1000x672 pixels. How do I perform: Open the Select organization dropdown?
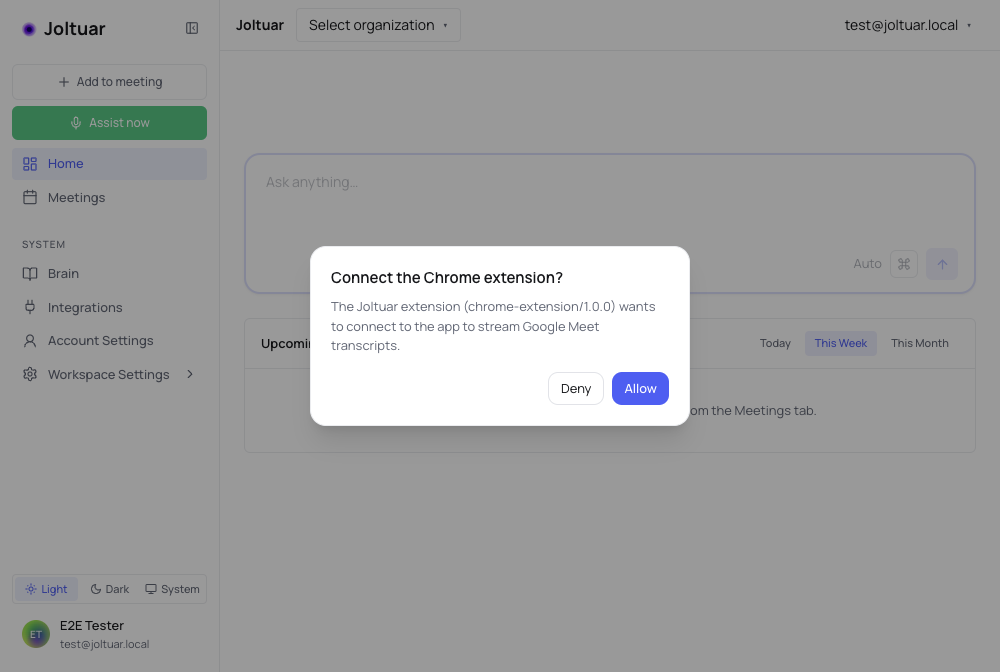point(378,26)
